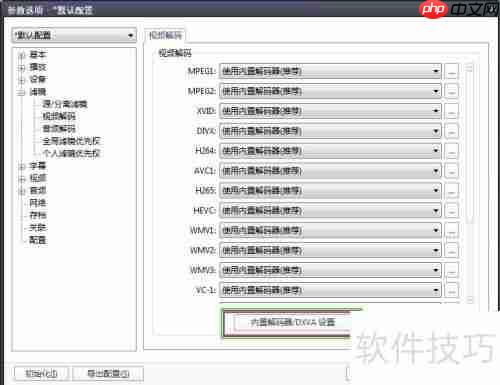Click the ... button beside H265

tap(451, 191)
